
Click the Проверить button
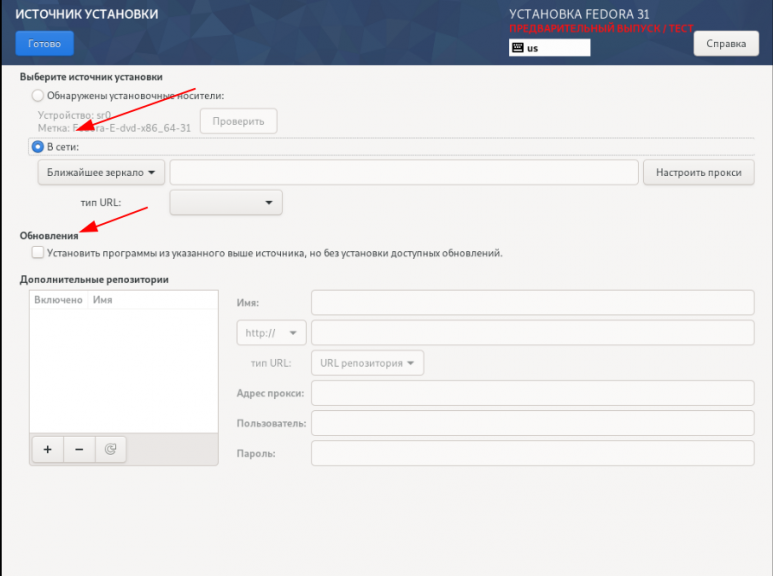point(239,121)
